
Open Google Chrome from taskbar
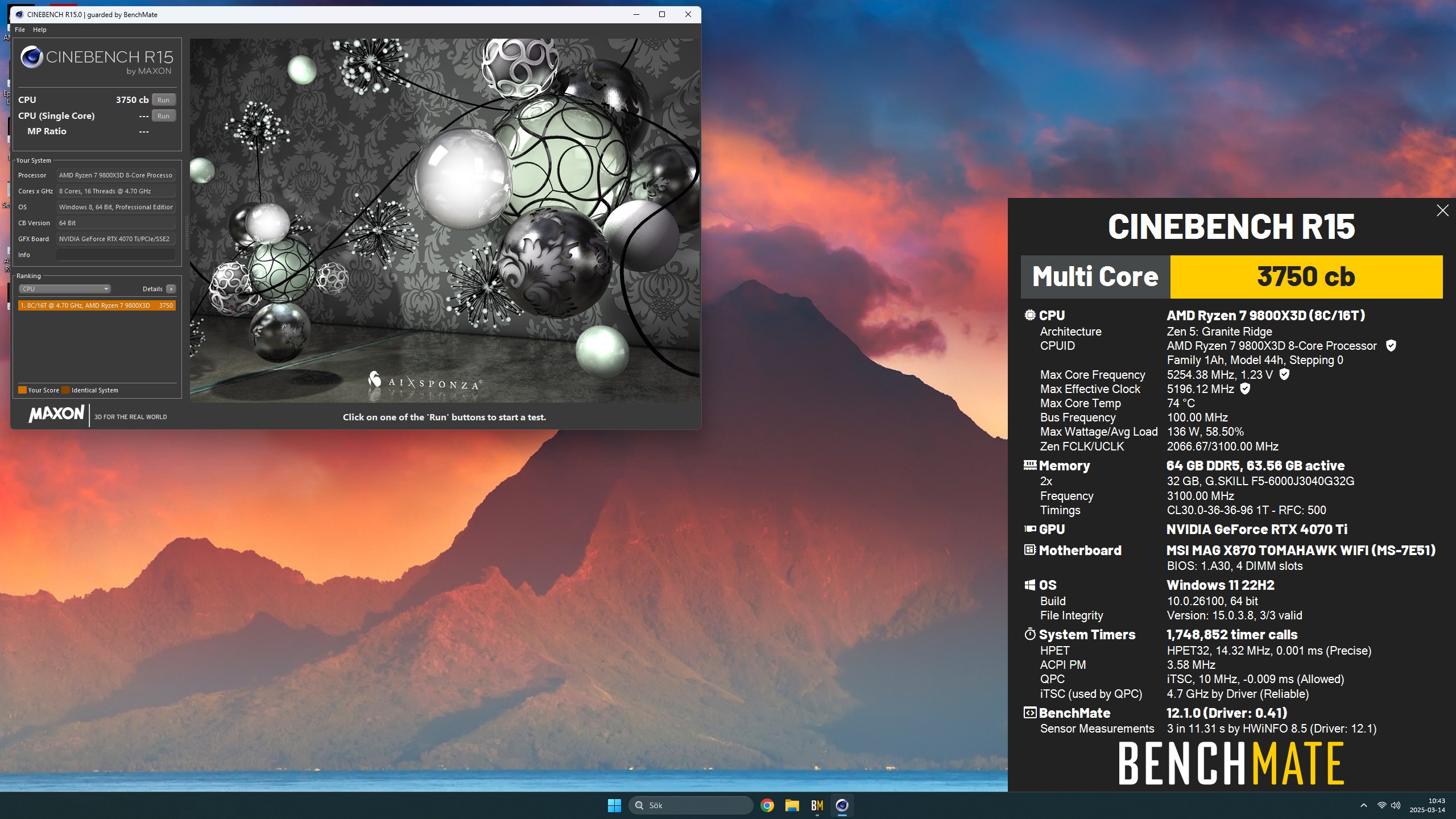click(767, 805)
